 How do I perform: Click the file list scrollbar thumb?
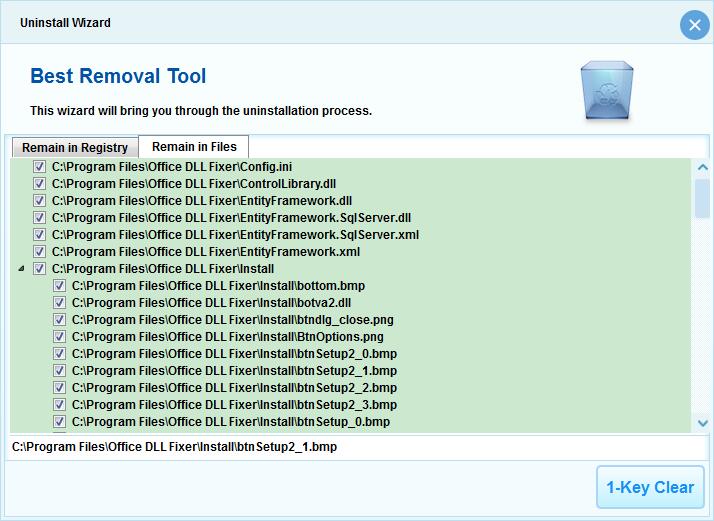(x=703, y=199)
